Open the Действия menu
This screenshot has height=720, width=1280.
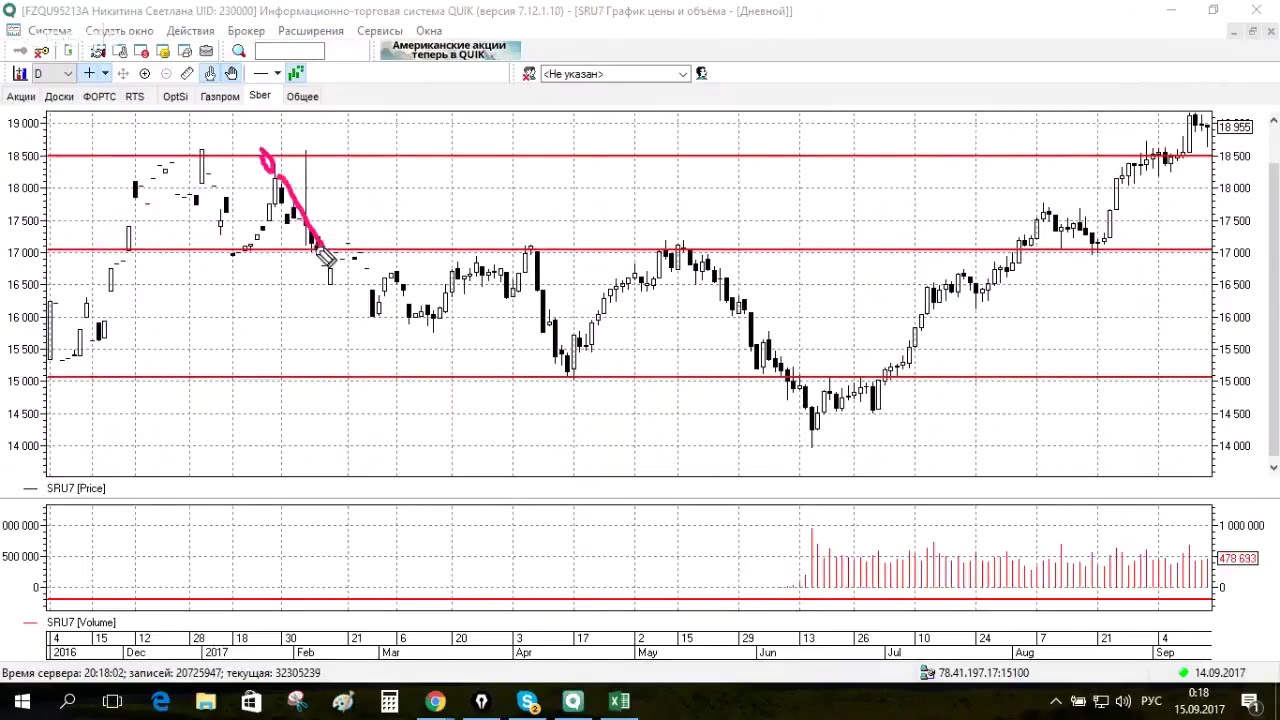pyautogui.click(x=190, y=31)
